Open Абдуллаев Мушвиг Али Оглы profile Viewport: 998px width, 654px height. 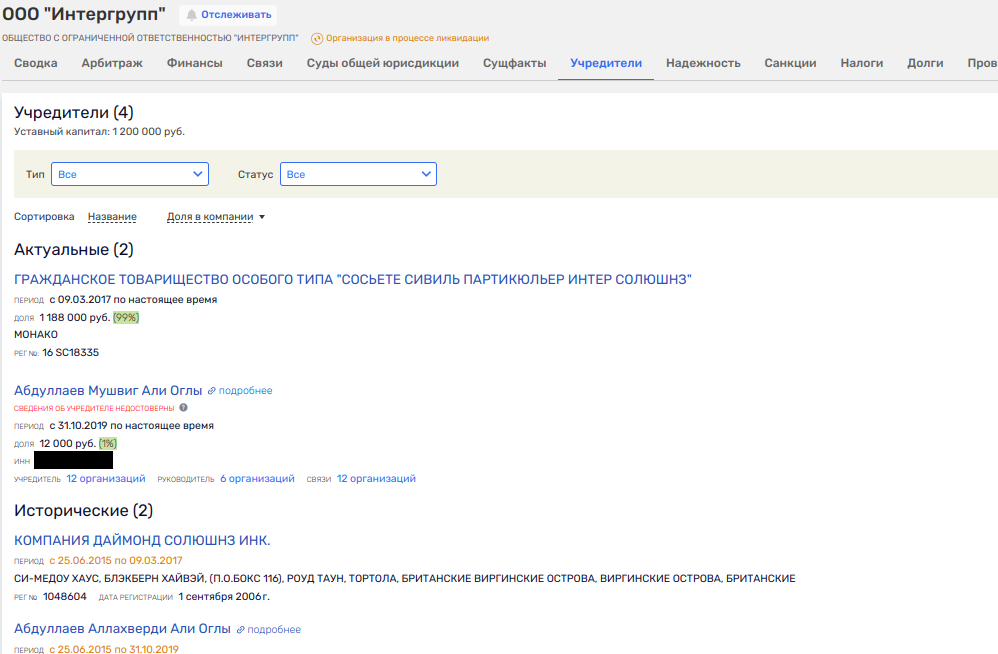108,391
